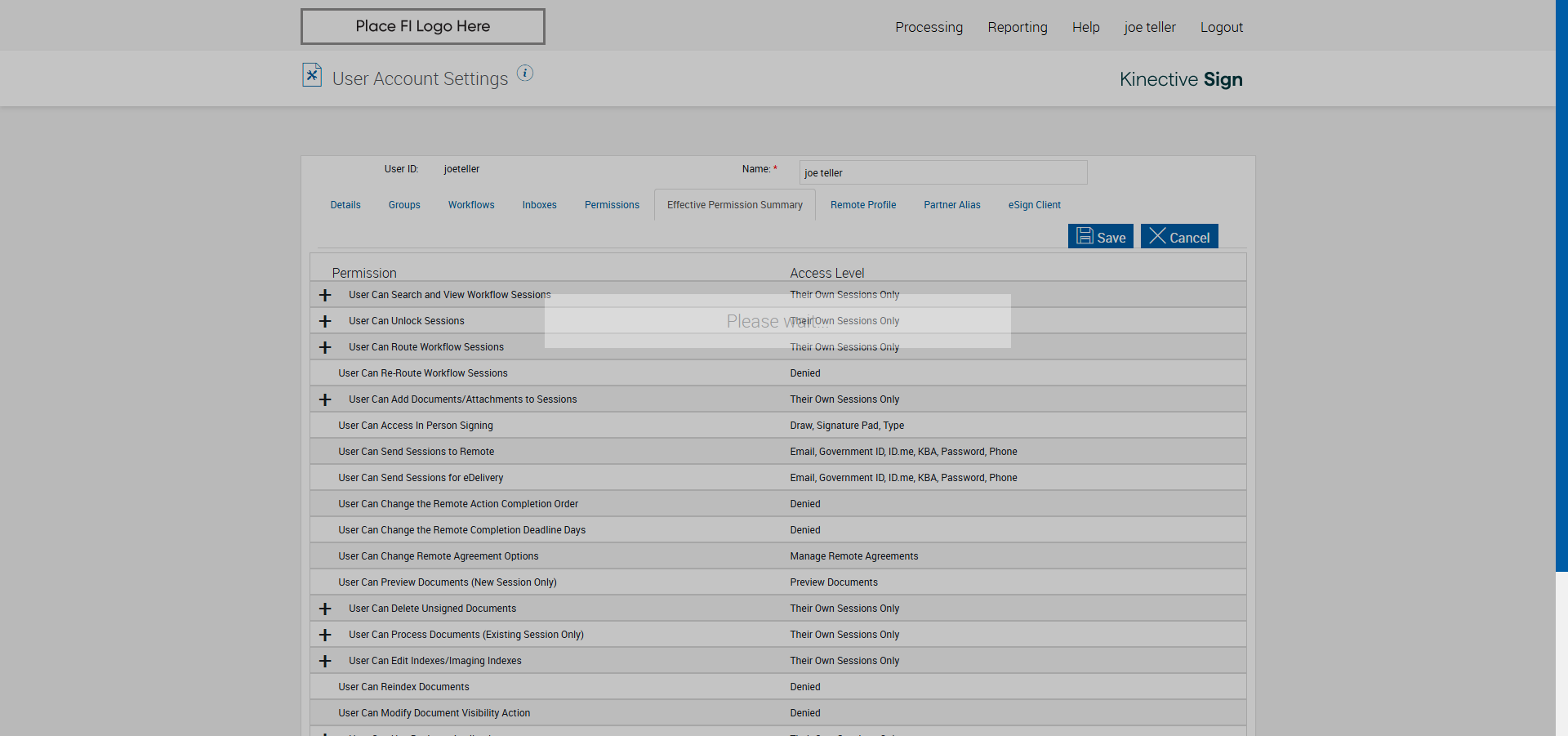Viewport: 1568px width, 736px height.
Task: Expand User Can Edit Indexes/Imaging Indexes row
Action: [325, 661]
